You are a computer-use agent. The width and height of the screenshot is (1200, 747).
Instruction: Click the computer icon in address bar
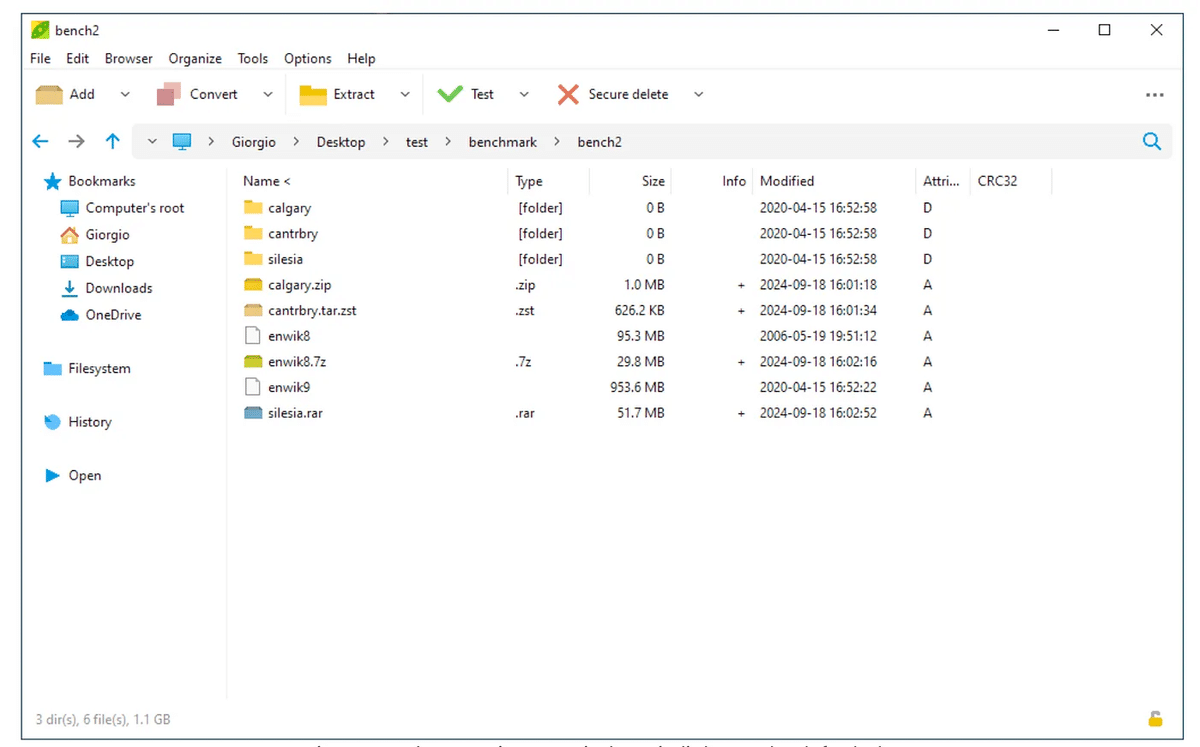(x=181, y=142)
